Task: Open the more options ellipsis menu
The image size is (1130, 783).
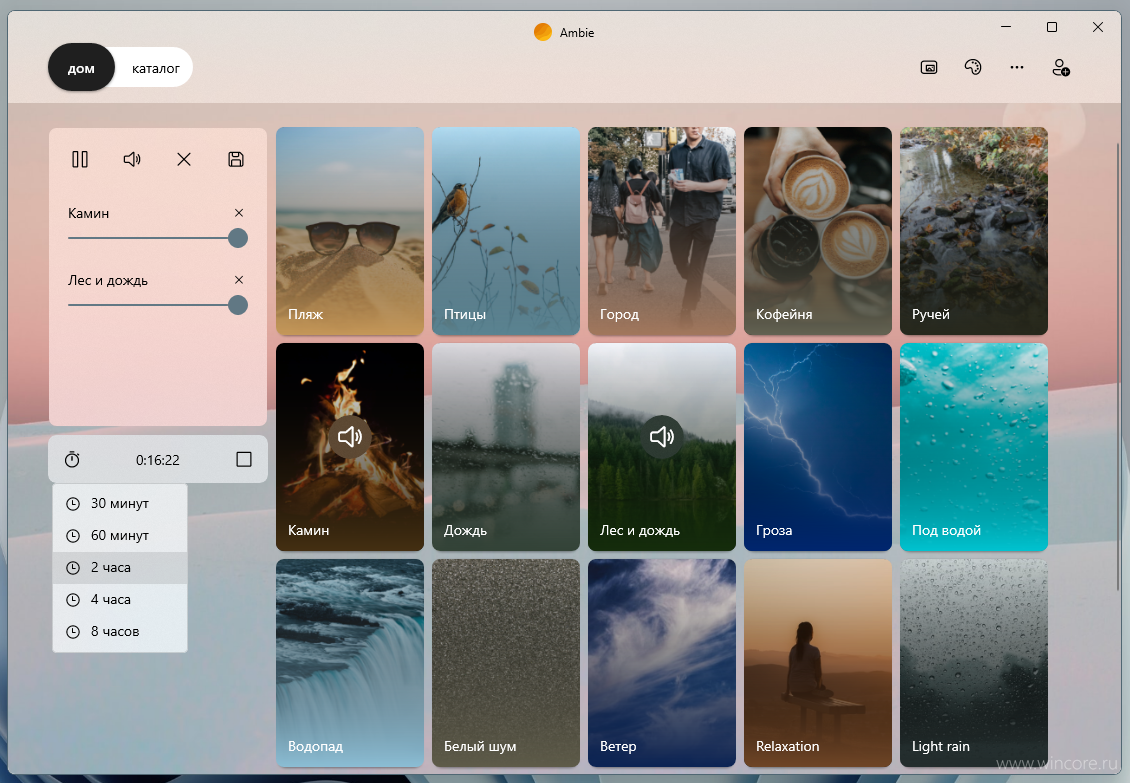Action: [x=1017, y=68]
